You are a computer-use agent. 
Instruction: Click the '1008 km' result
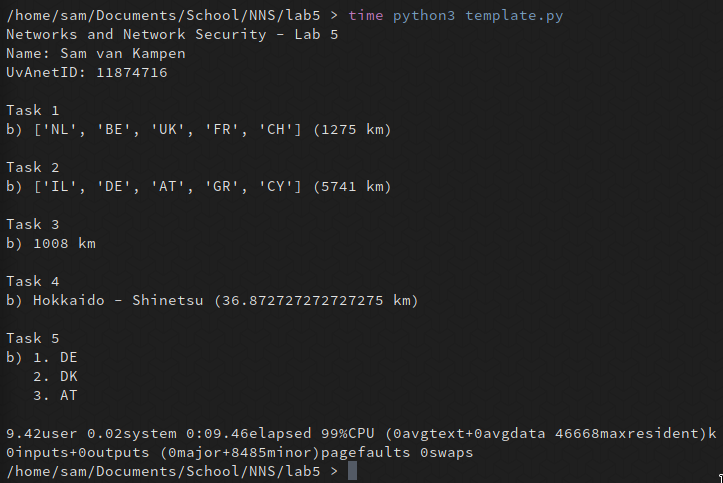[x=65, y=243]
